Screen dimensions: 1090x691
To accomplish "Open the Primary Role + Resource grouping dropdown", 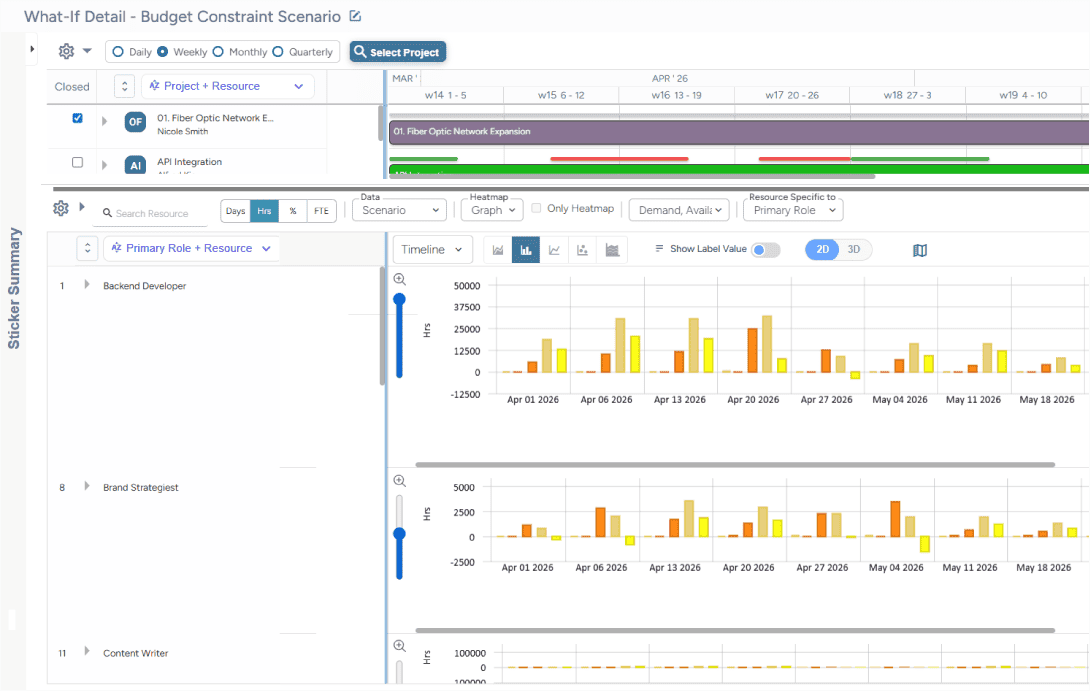I will point(191,248).
